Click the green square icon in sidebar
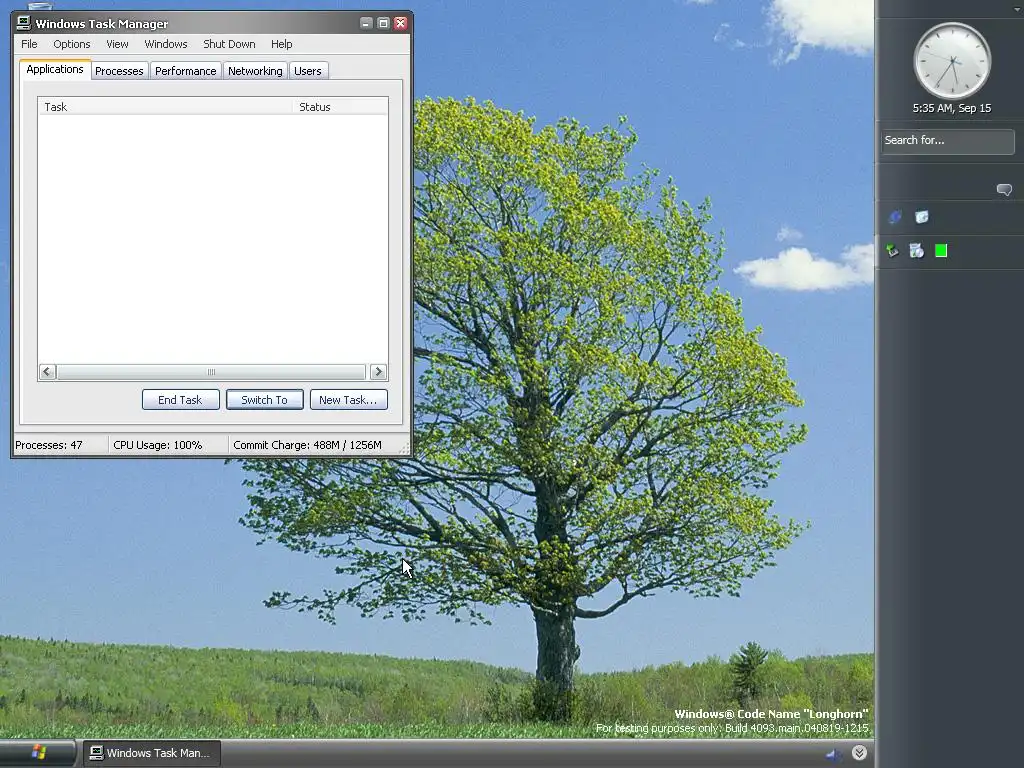 941,251
